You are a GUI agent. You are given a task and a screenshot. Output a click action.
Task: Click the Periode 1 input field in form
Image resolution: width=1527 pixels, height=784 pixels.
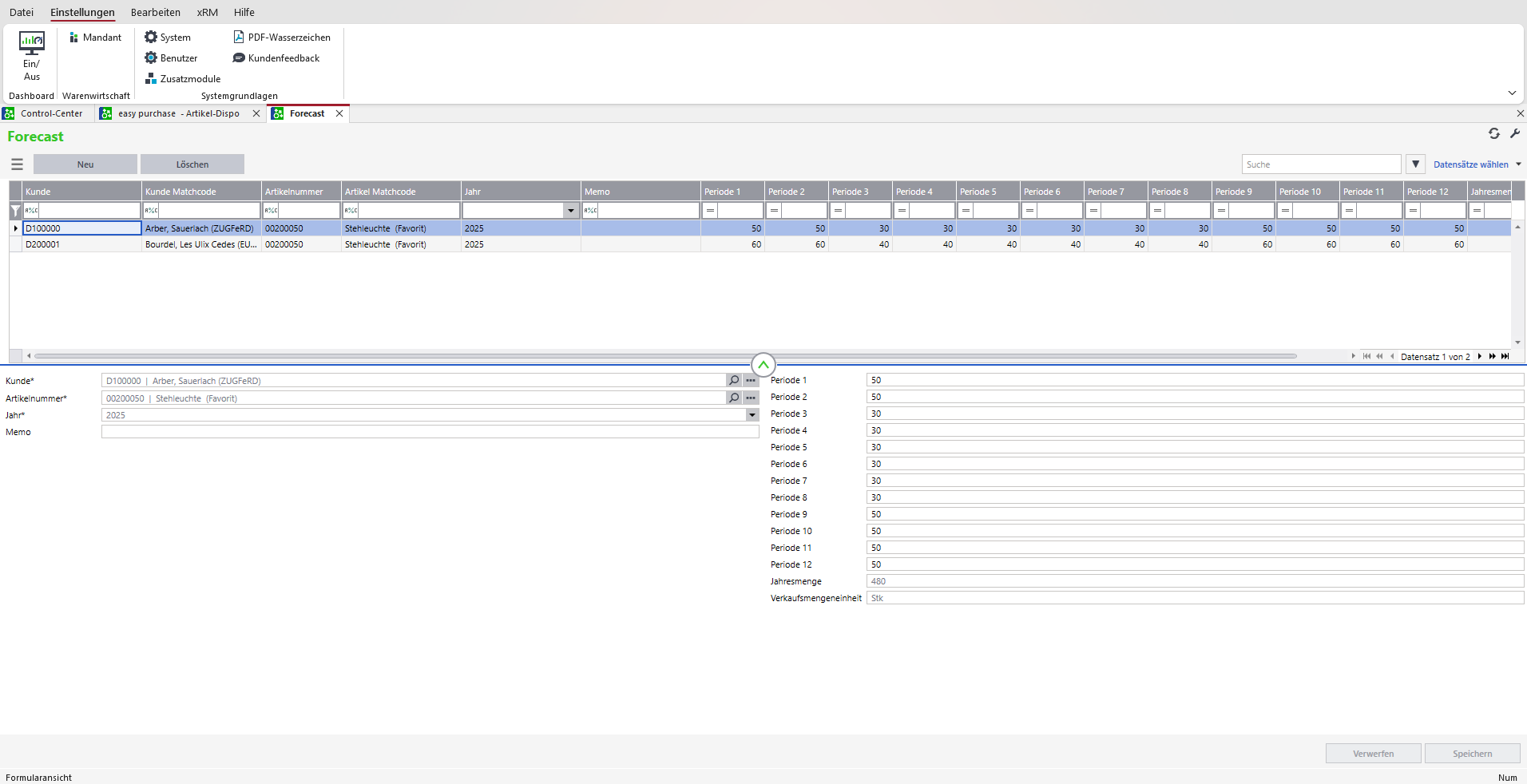1196,380
